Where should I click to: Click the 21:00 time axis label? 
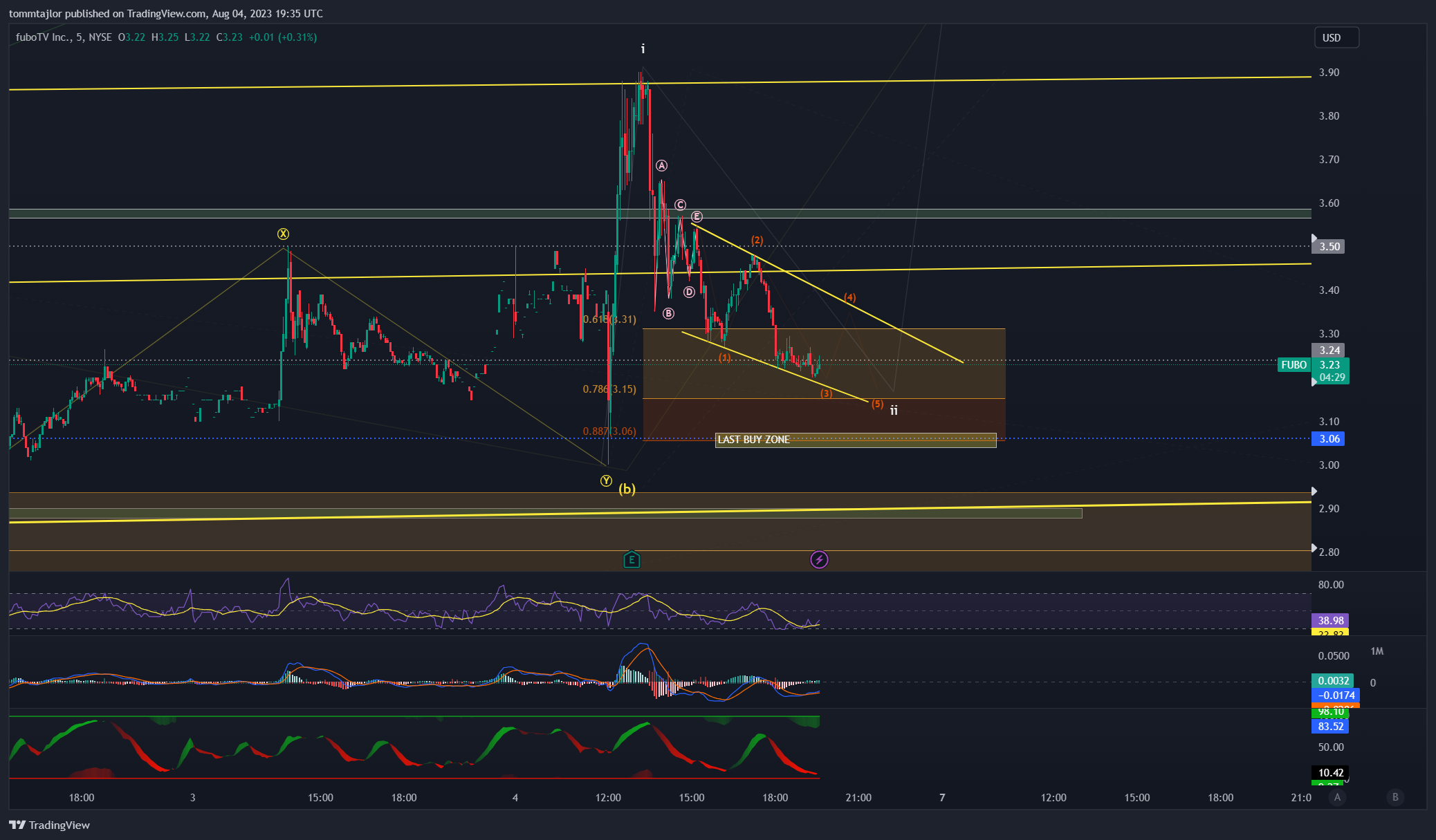(858, 797)
